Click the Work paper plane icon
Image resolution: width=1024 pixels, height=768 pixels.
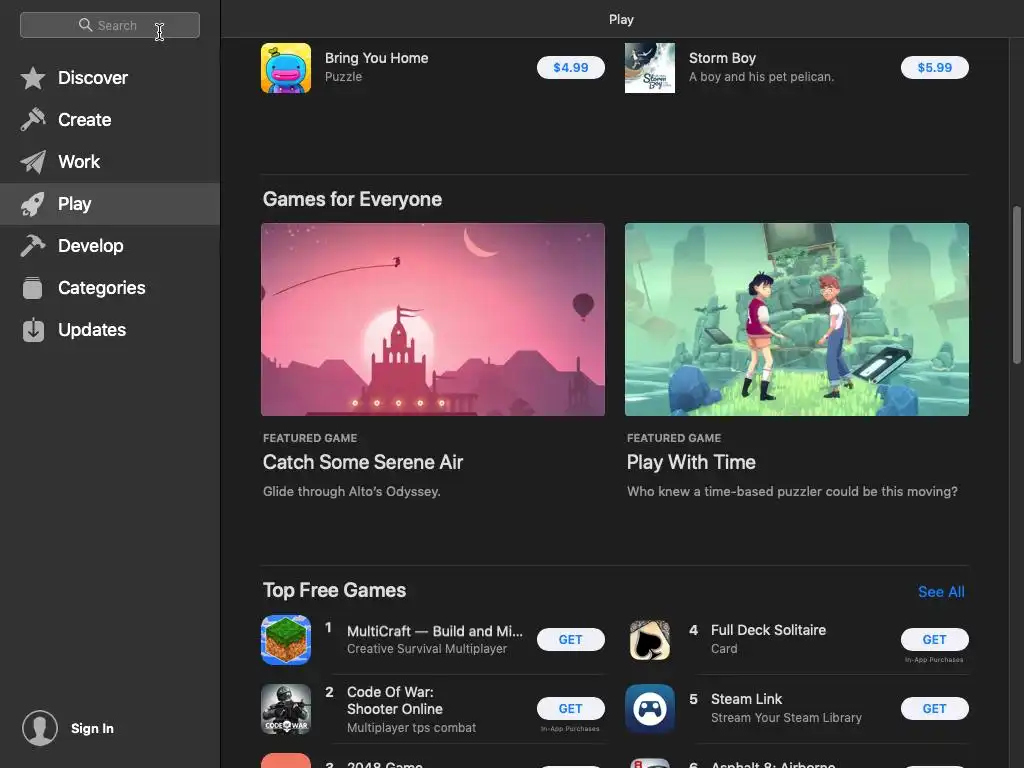[33, 162]
